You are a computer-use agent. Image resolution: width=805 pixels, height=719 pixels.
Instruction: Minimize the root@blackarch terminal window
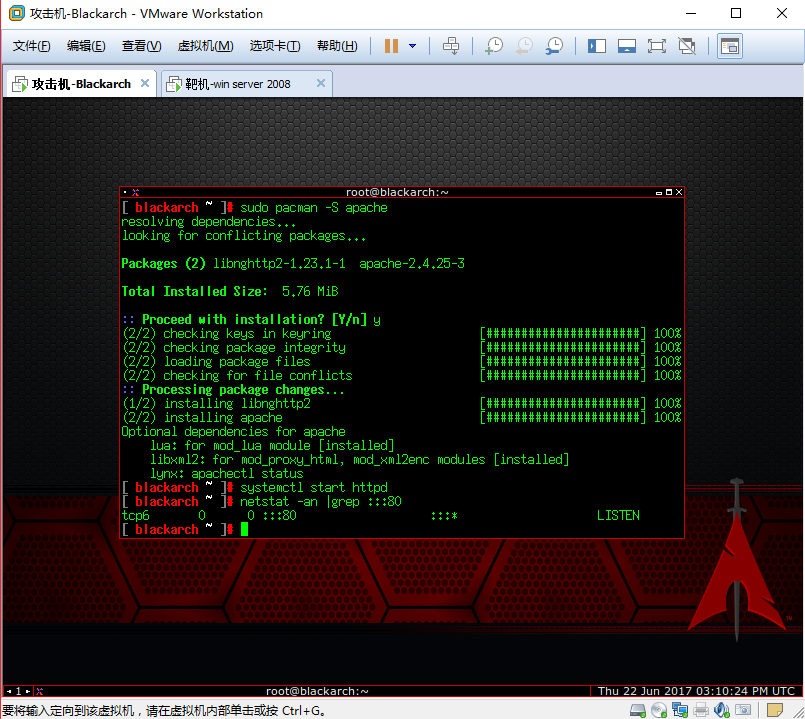point(659,193)
